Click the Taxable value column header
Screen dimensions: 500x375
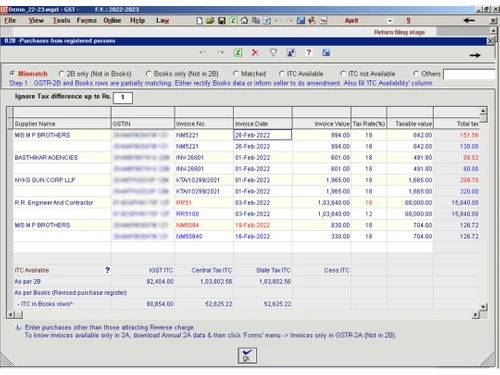(410, 124)
